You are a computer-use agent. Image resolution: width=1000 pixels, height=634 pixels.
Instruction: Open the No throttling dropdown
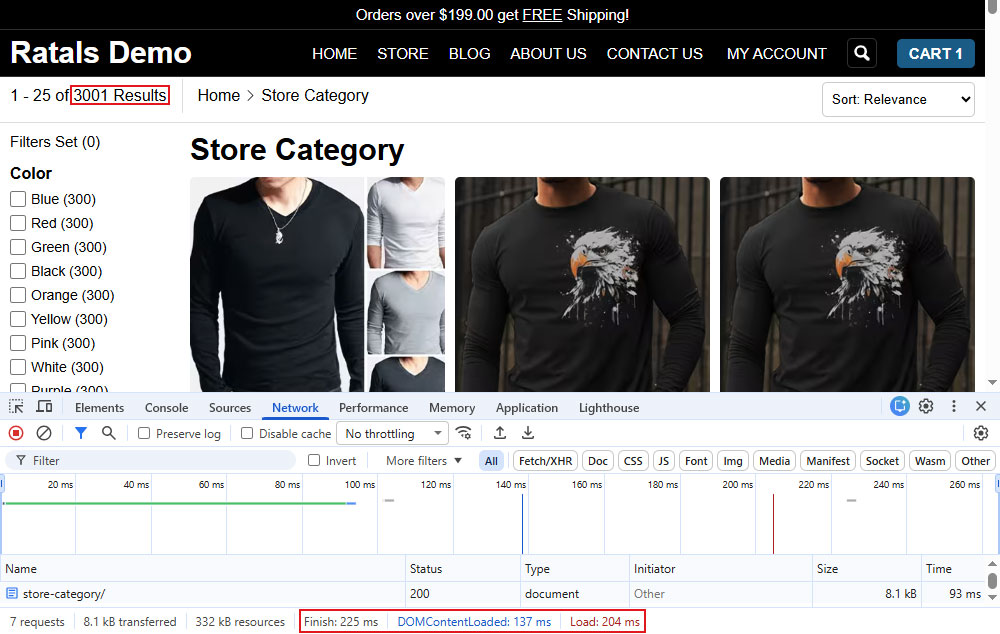pyautogui.click(x=392, y=433)
